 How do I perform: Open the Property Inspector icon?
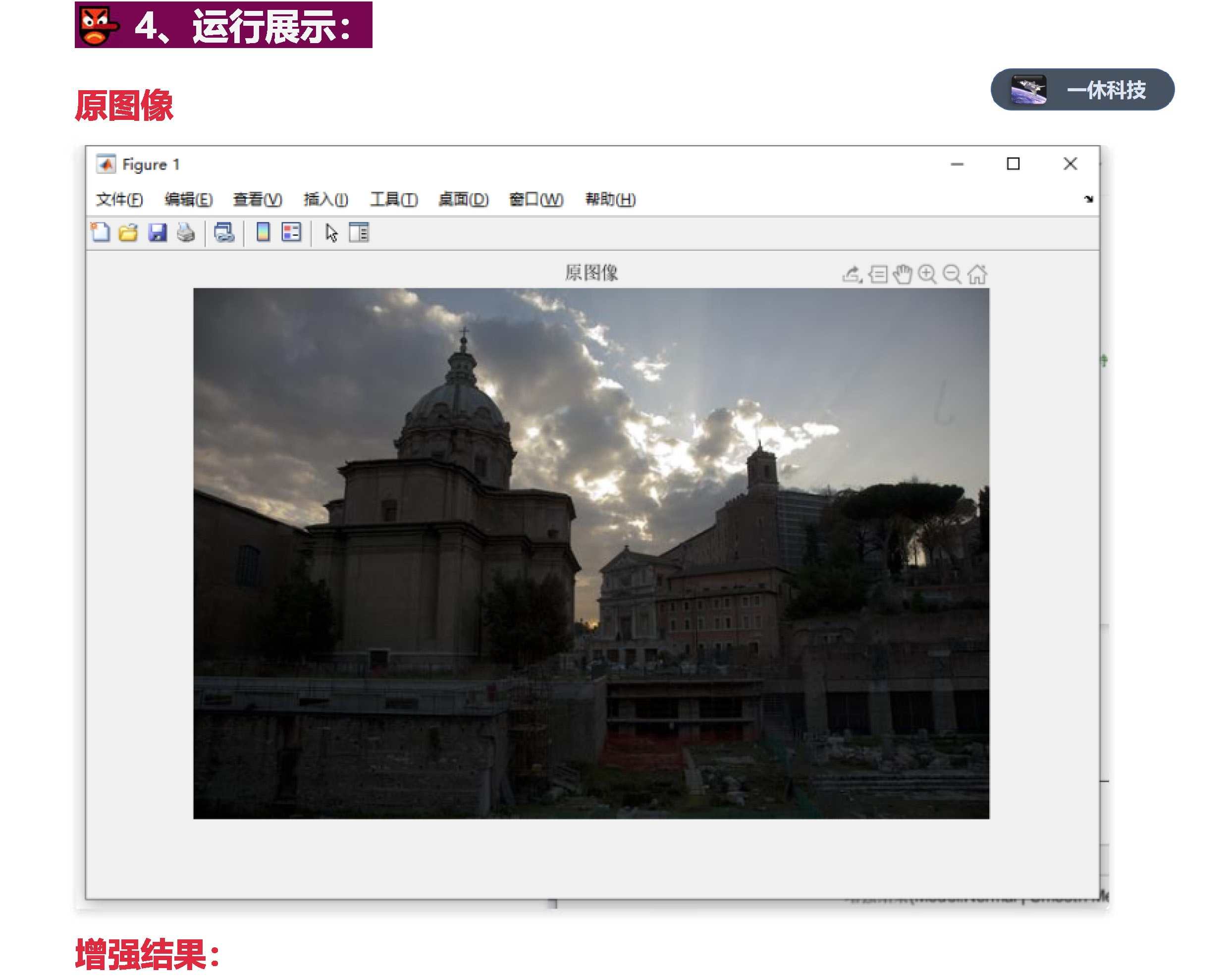click(359, 232)
